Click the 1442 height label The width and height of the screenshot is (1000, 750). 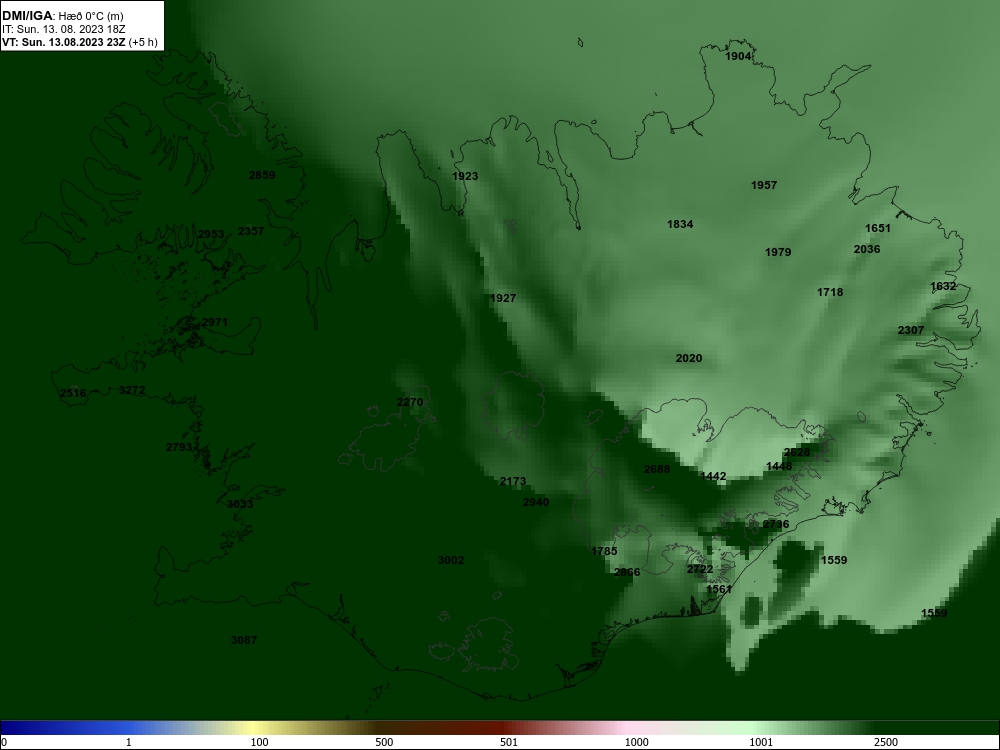[713, 476]
